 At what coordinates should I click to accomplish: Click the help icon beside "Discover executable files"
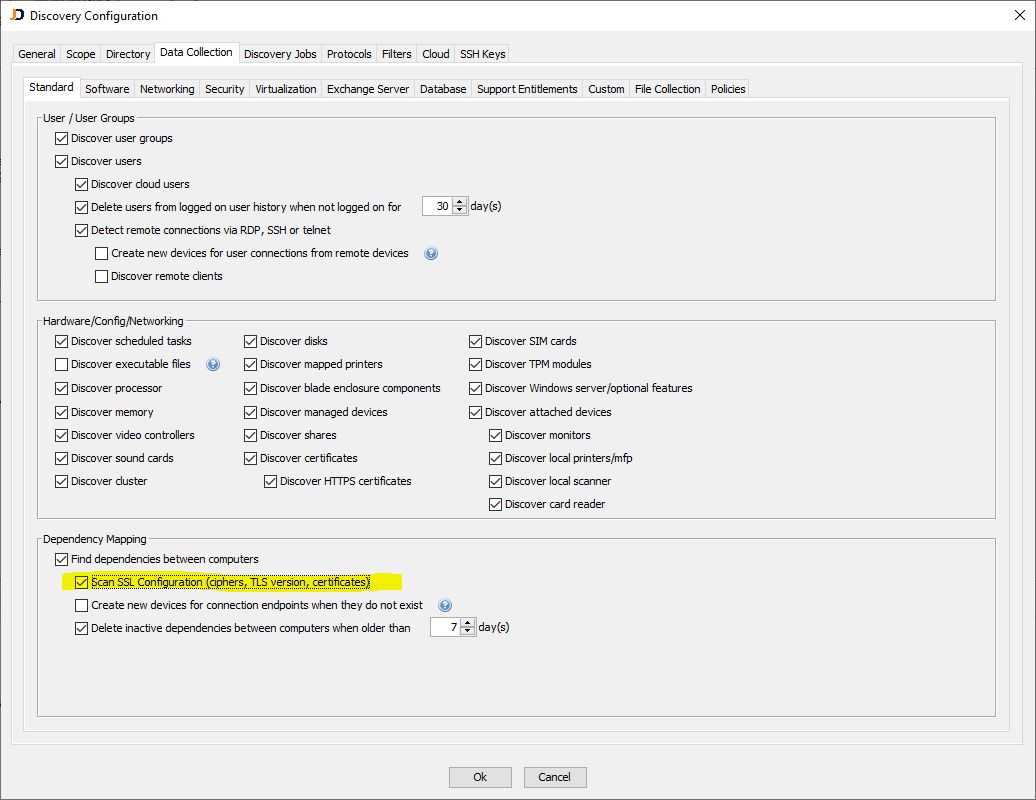pyautogui.click(x=213, y=364)
